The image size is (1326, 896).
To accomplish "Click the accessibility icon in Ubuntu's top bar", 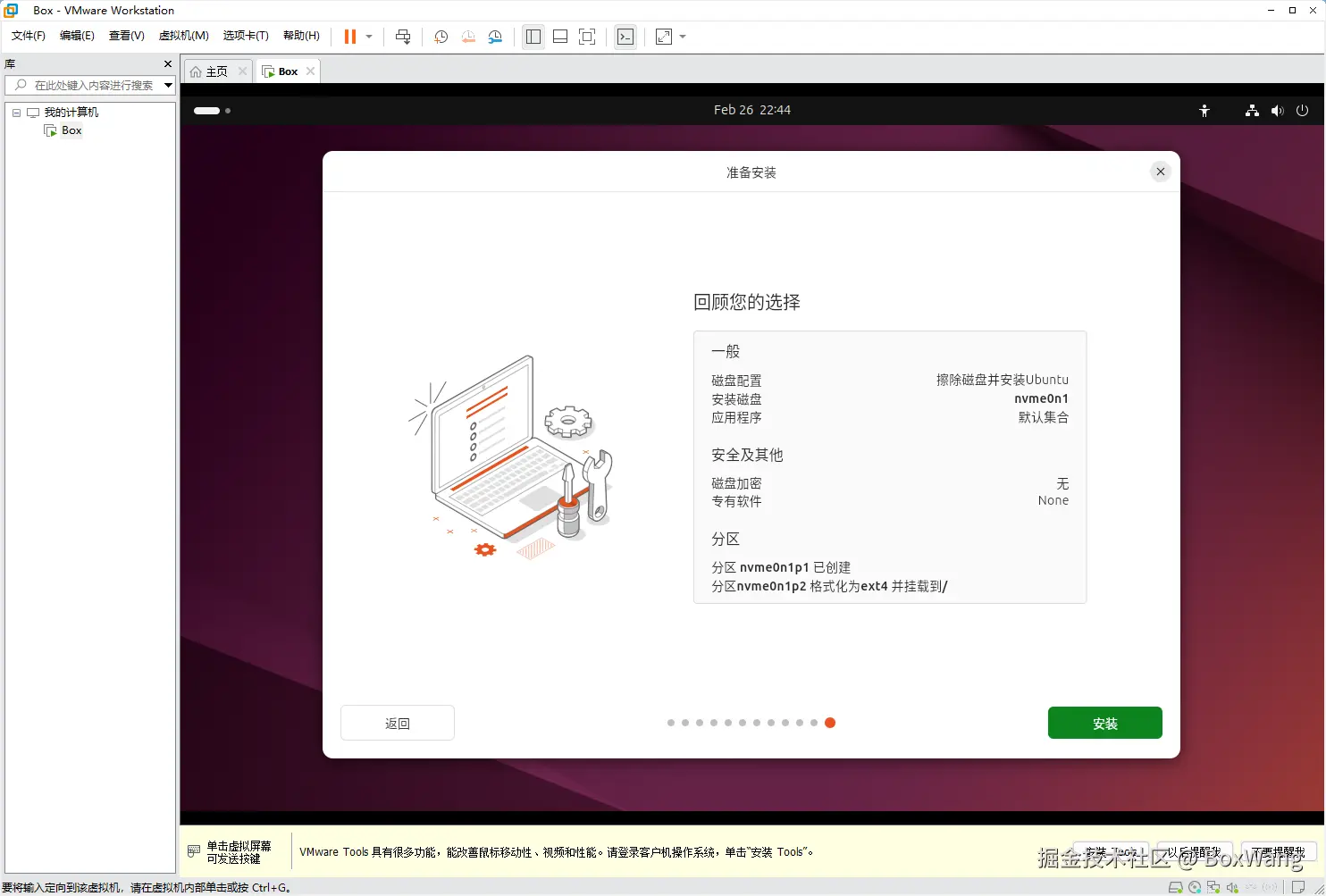I will coord(1204,110).
